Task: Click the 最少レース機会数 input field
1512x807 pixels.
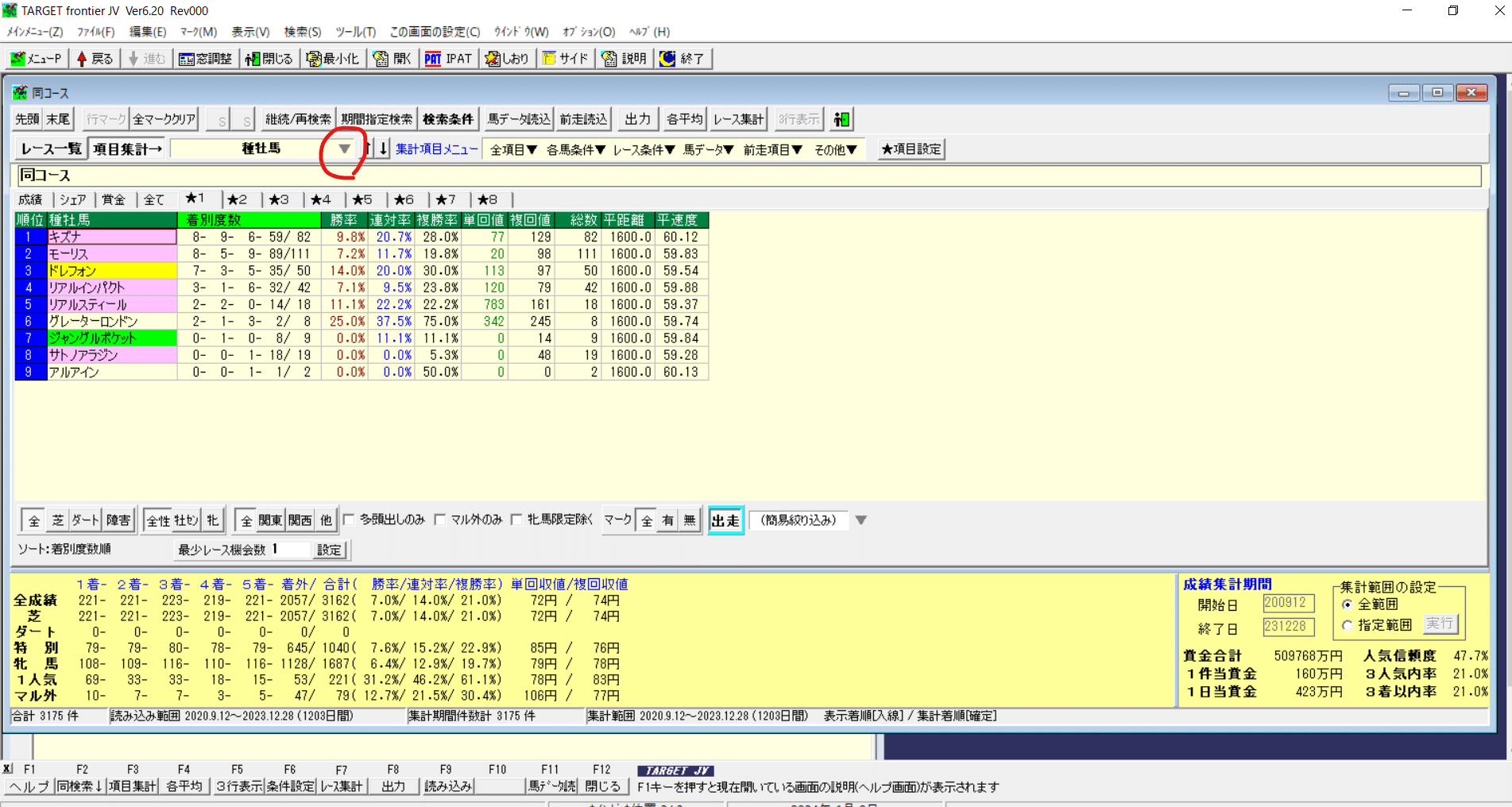Action: tap(289, 549)
